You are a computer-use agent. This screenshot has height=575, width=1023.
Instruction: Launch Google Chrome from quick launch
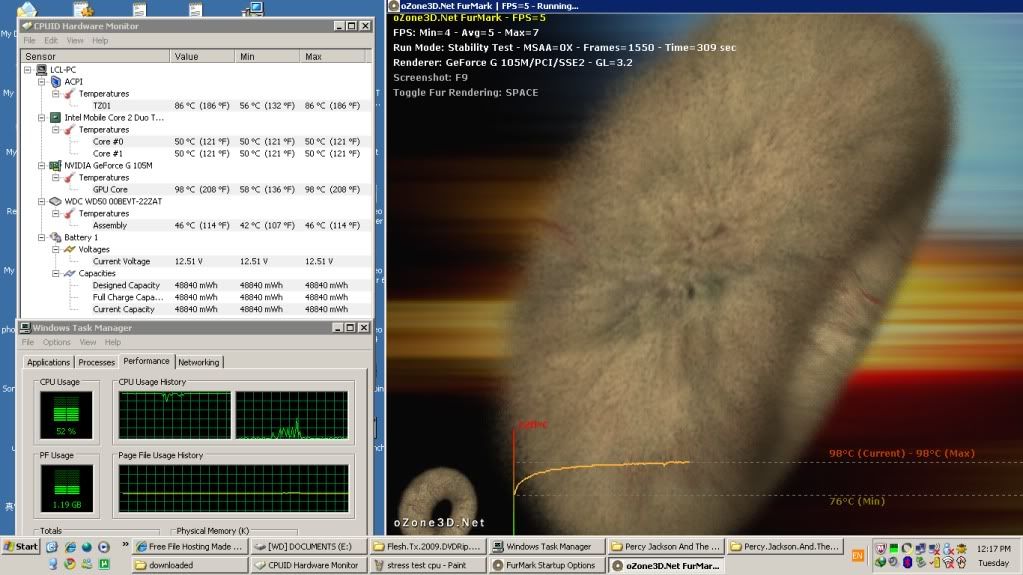pyautogui.click(x=70, y=564)
